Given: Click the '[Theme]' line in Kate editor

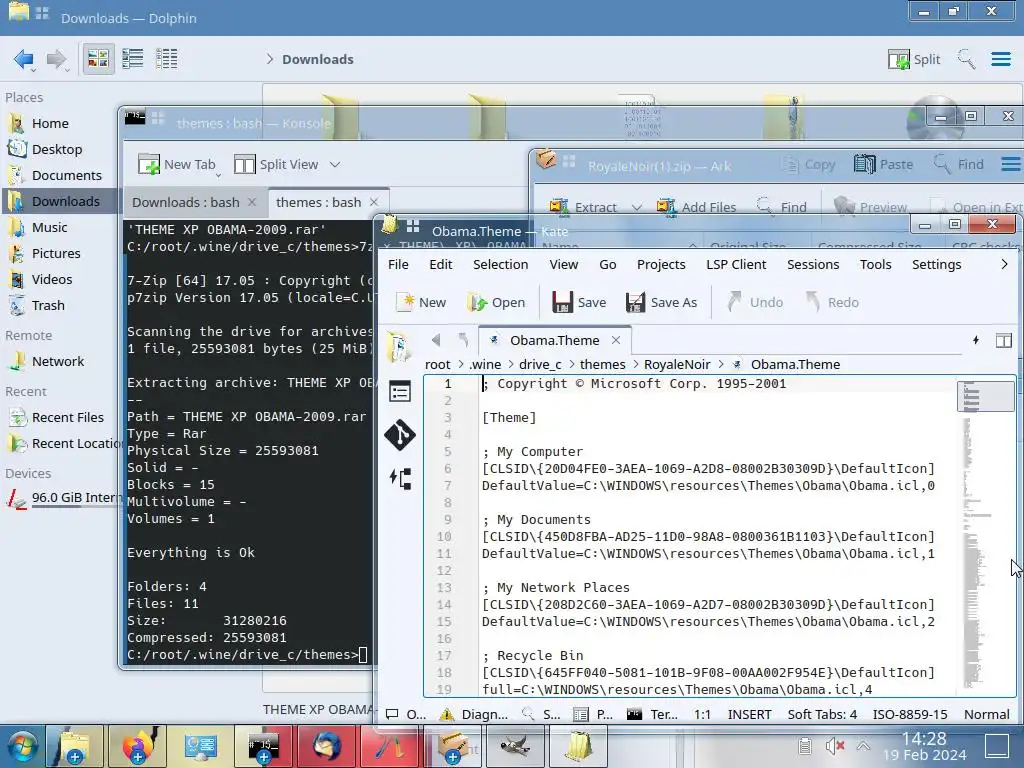Looking at the screenshot, I should 509,417.
